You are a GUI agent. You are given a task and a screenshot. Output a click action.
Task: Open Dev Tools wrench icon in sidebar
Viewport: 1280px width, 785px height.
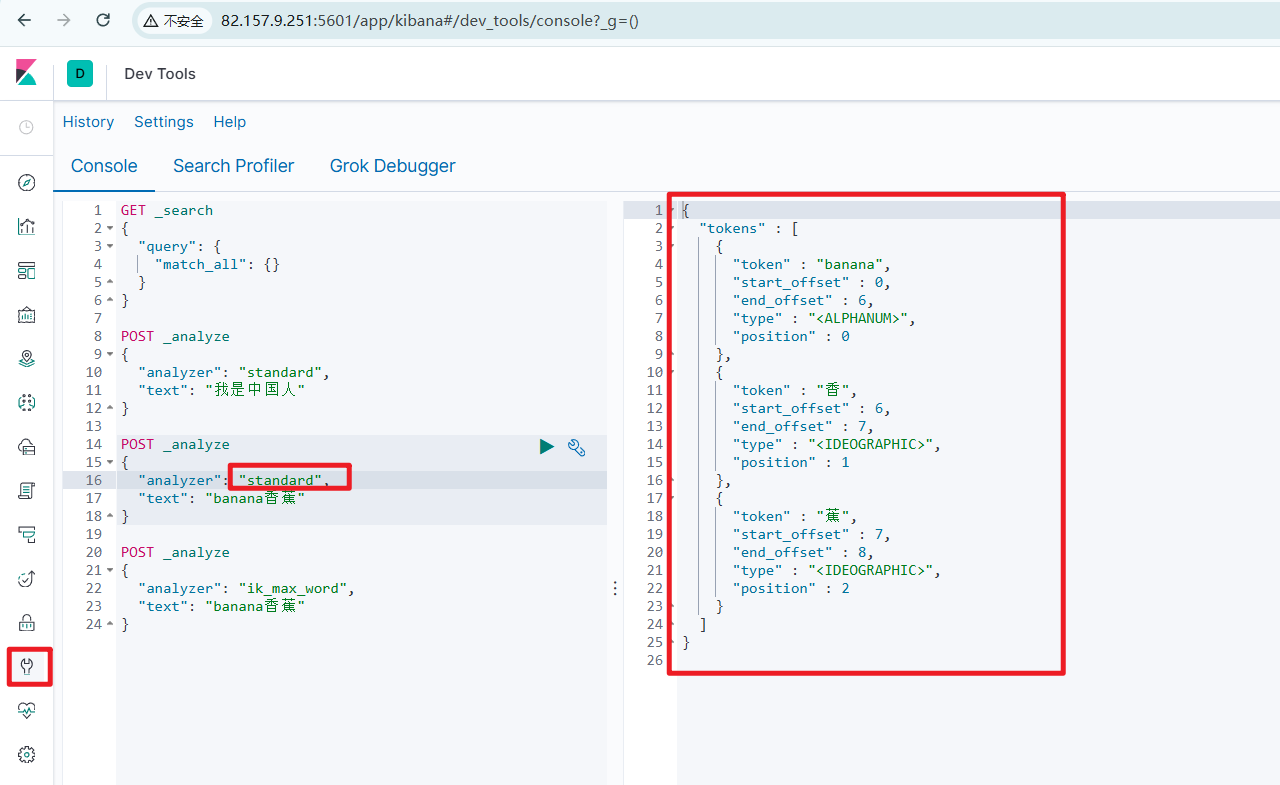click(27, 666)
